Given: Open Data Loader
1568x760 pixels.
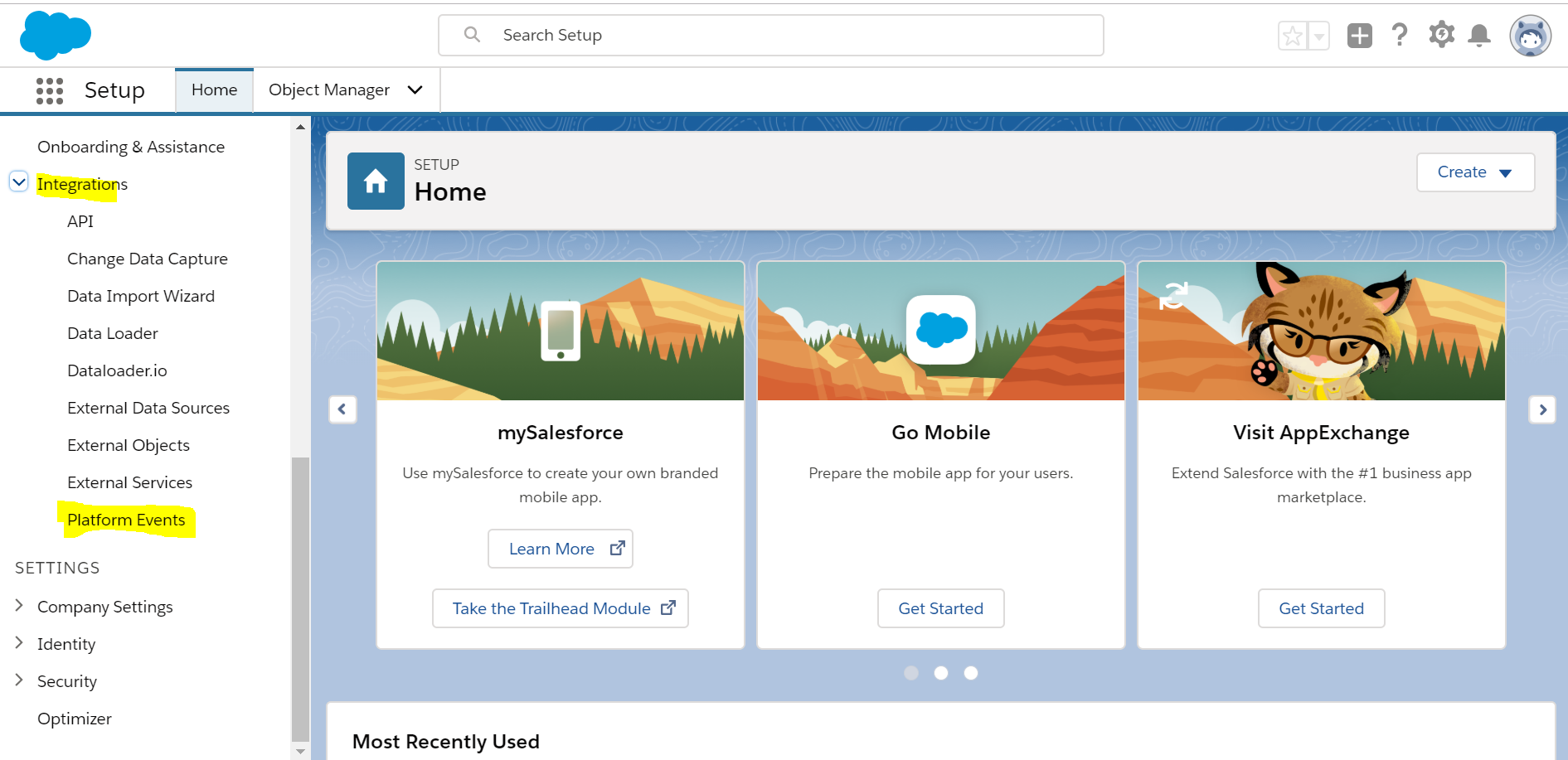Looking at the screenshot, I should pyautogui.click(x=113, y=333).
